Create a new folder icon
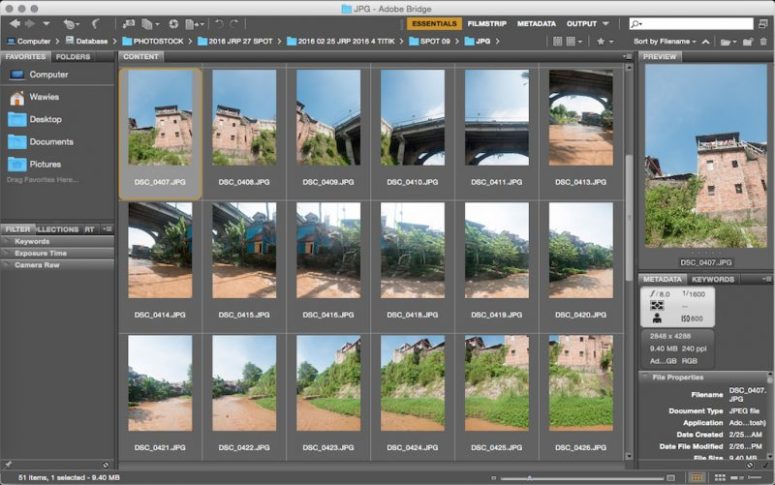Screen dimensions: 775x485 coord(748,42)
